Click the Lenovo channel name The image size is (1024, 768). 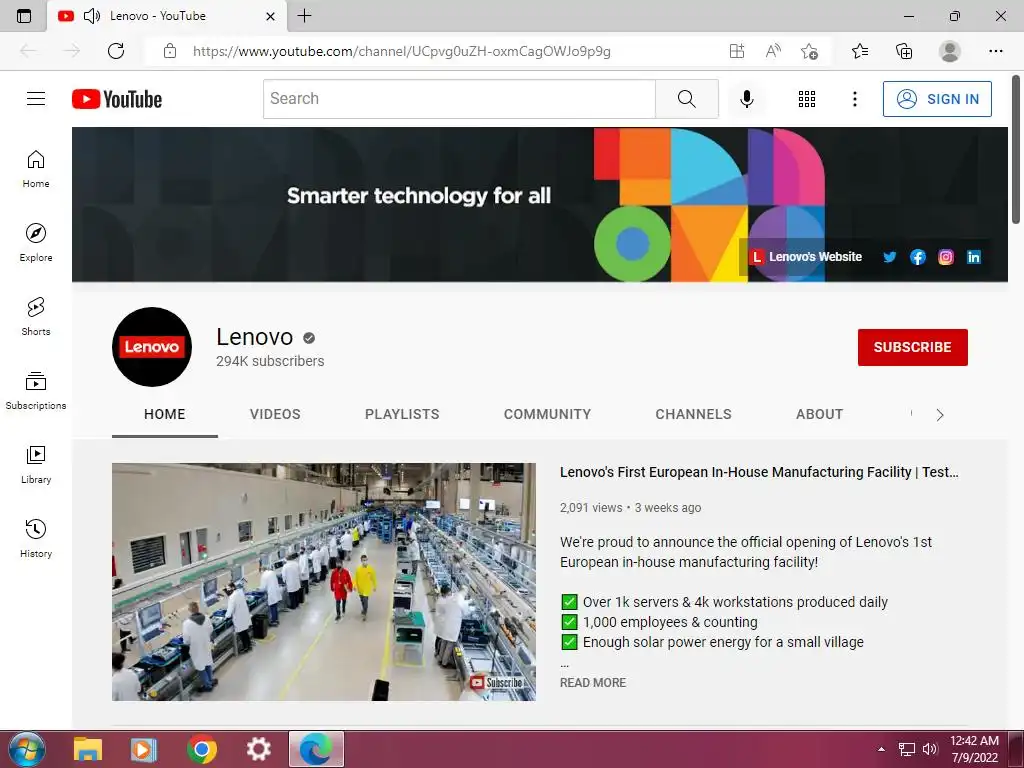255,337
